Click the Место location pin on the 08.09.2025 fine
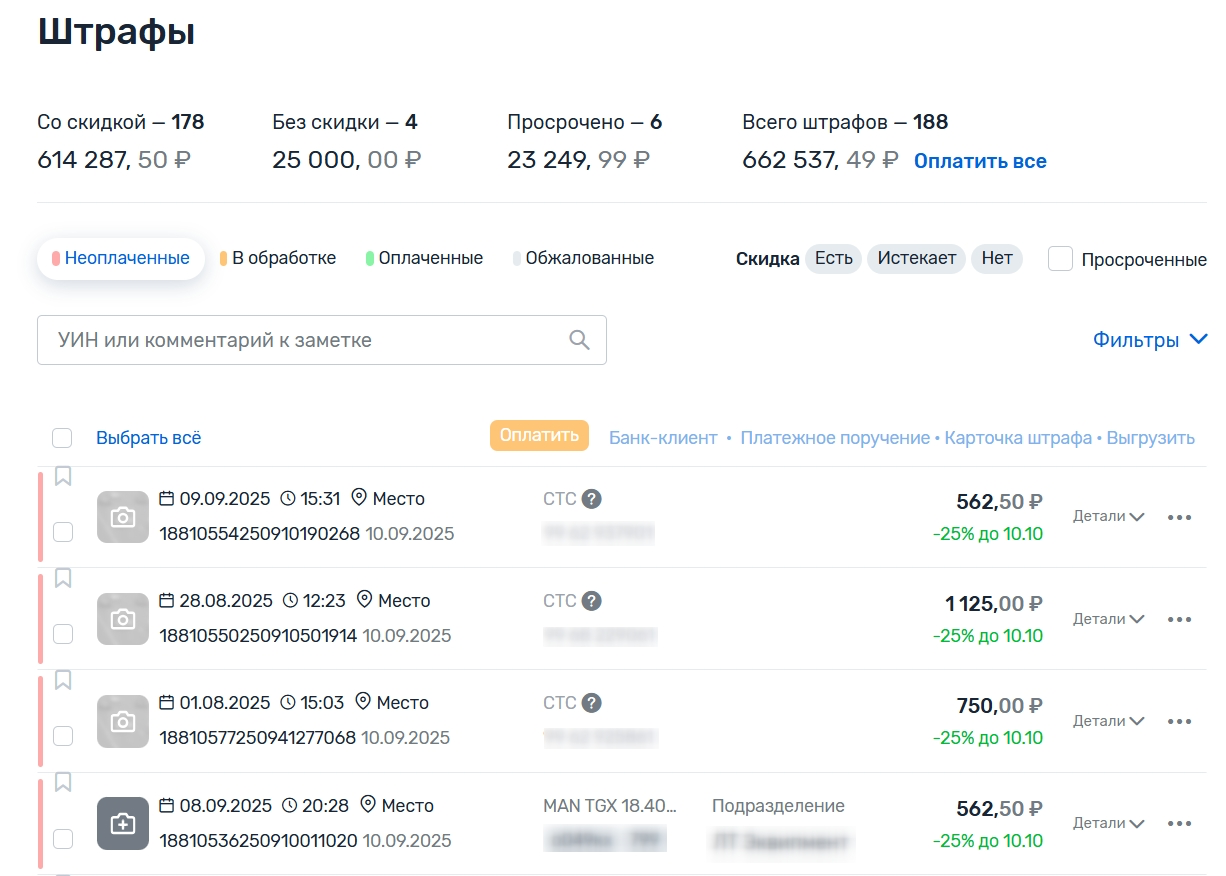The image size is (1226, 876). click(368, 805)
